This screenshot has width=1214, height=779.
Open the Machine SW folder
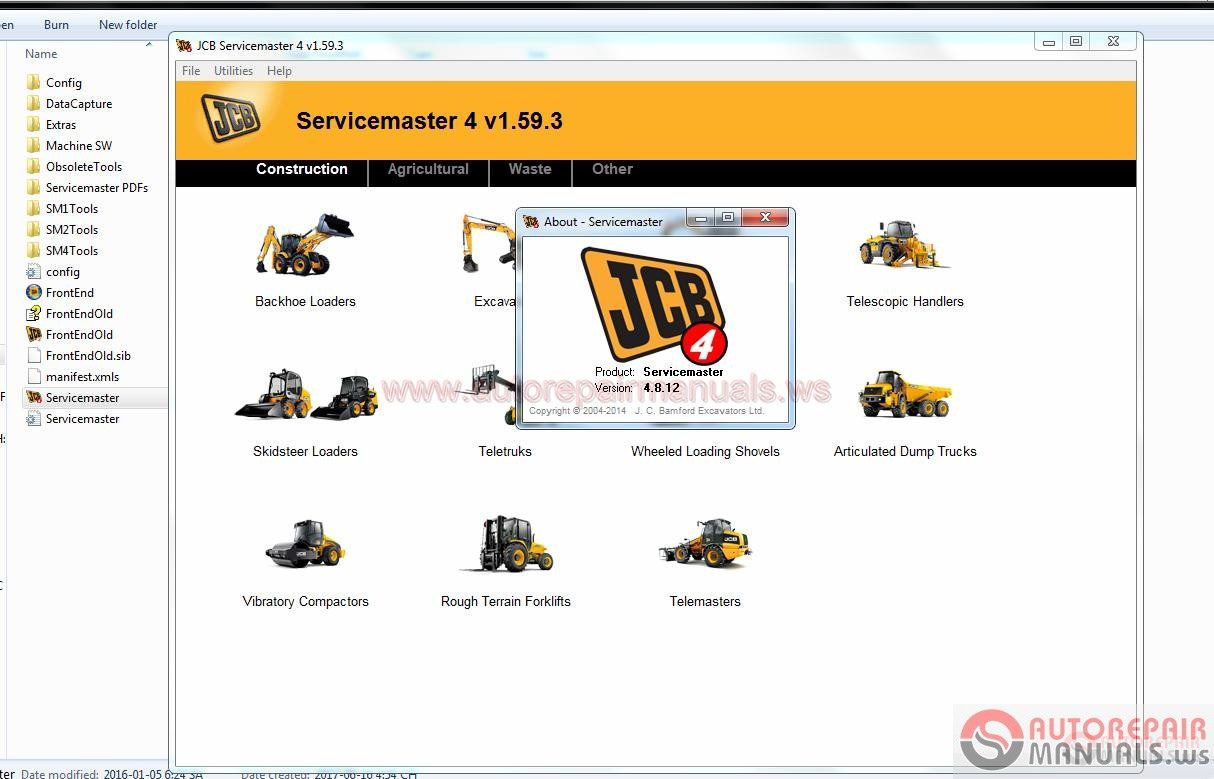(x=76, y=145)
